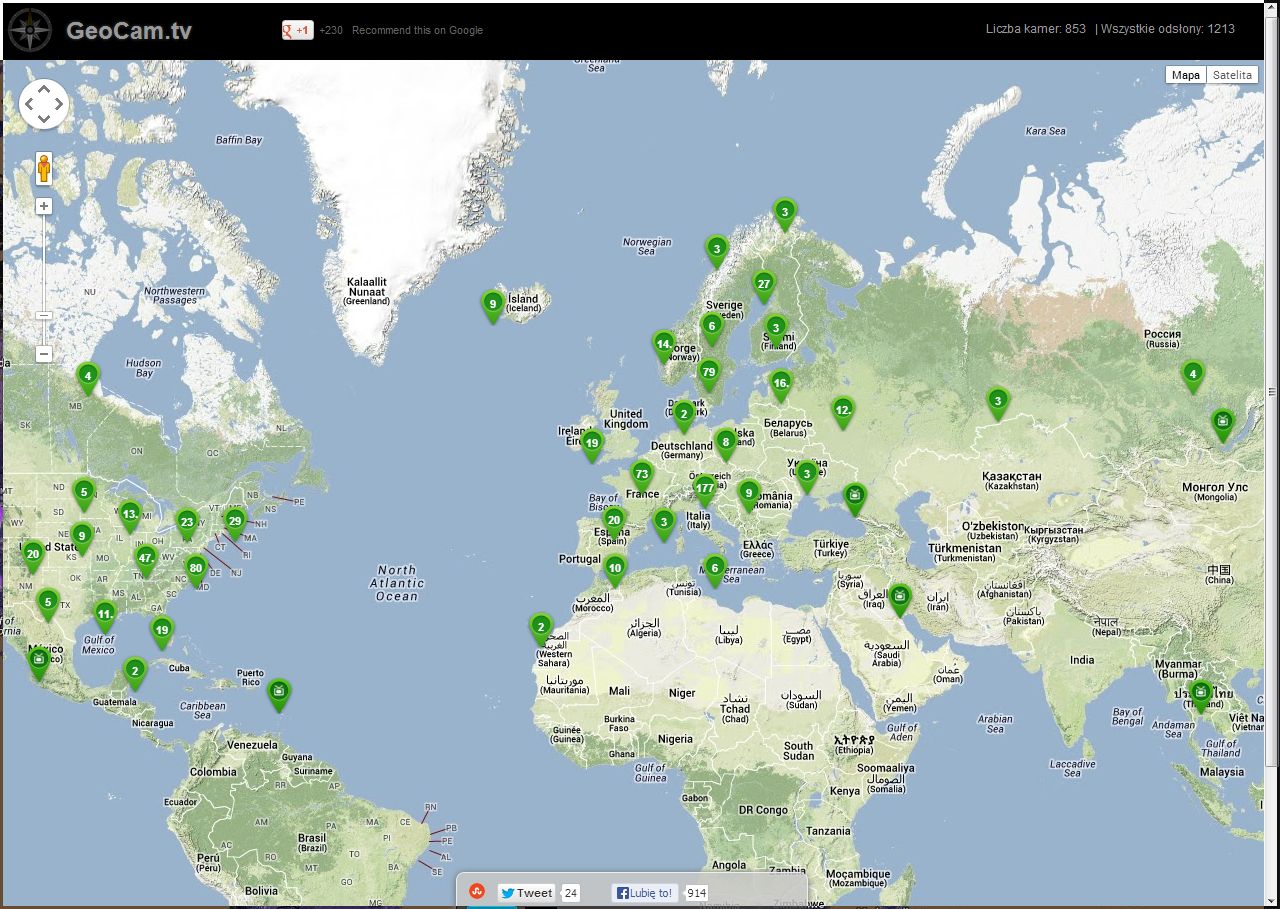Switch to the Mapa map view

point(1186,75)
